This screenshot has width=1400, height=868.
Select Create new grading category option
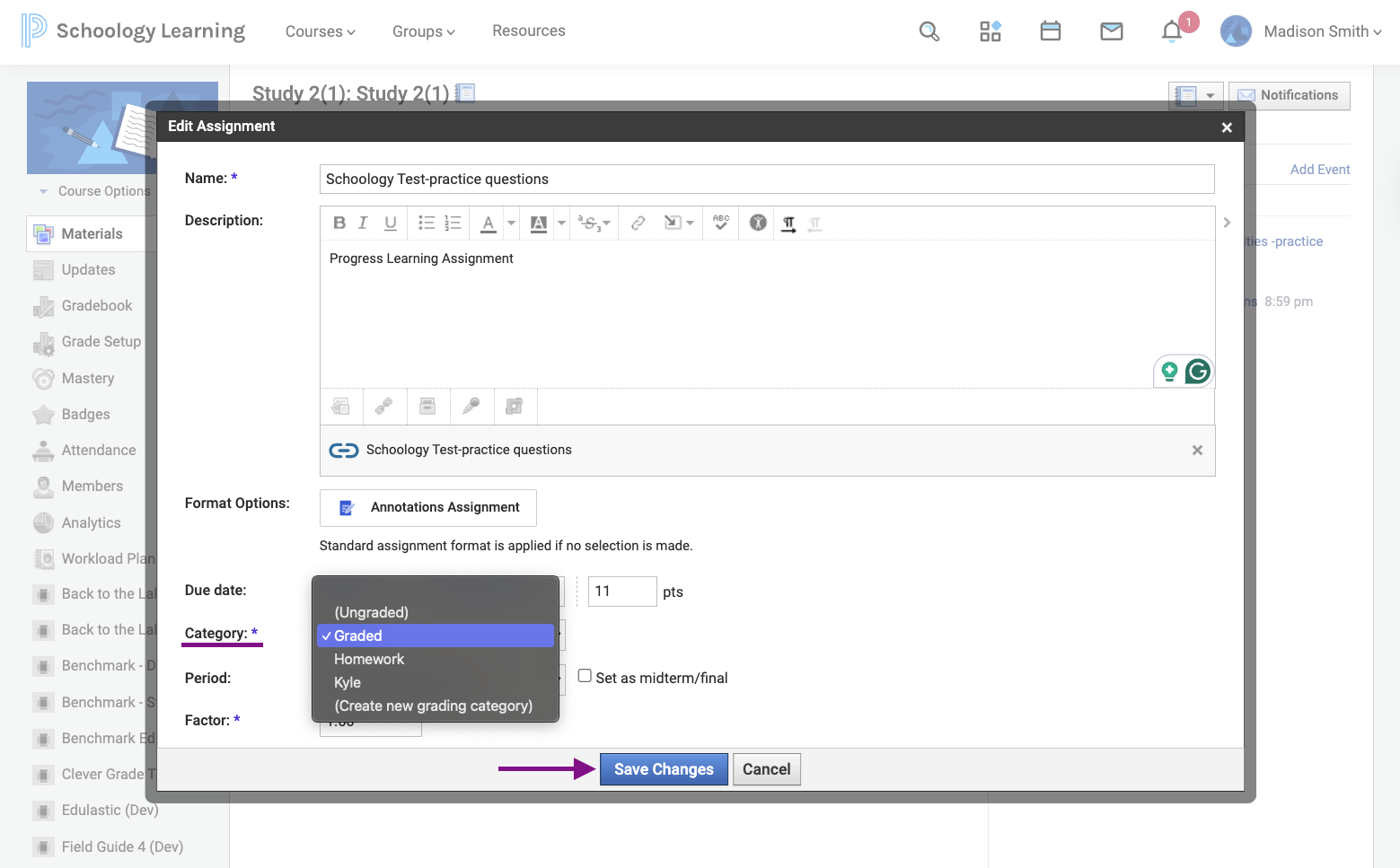point(436,706)
